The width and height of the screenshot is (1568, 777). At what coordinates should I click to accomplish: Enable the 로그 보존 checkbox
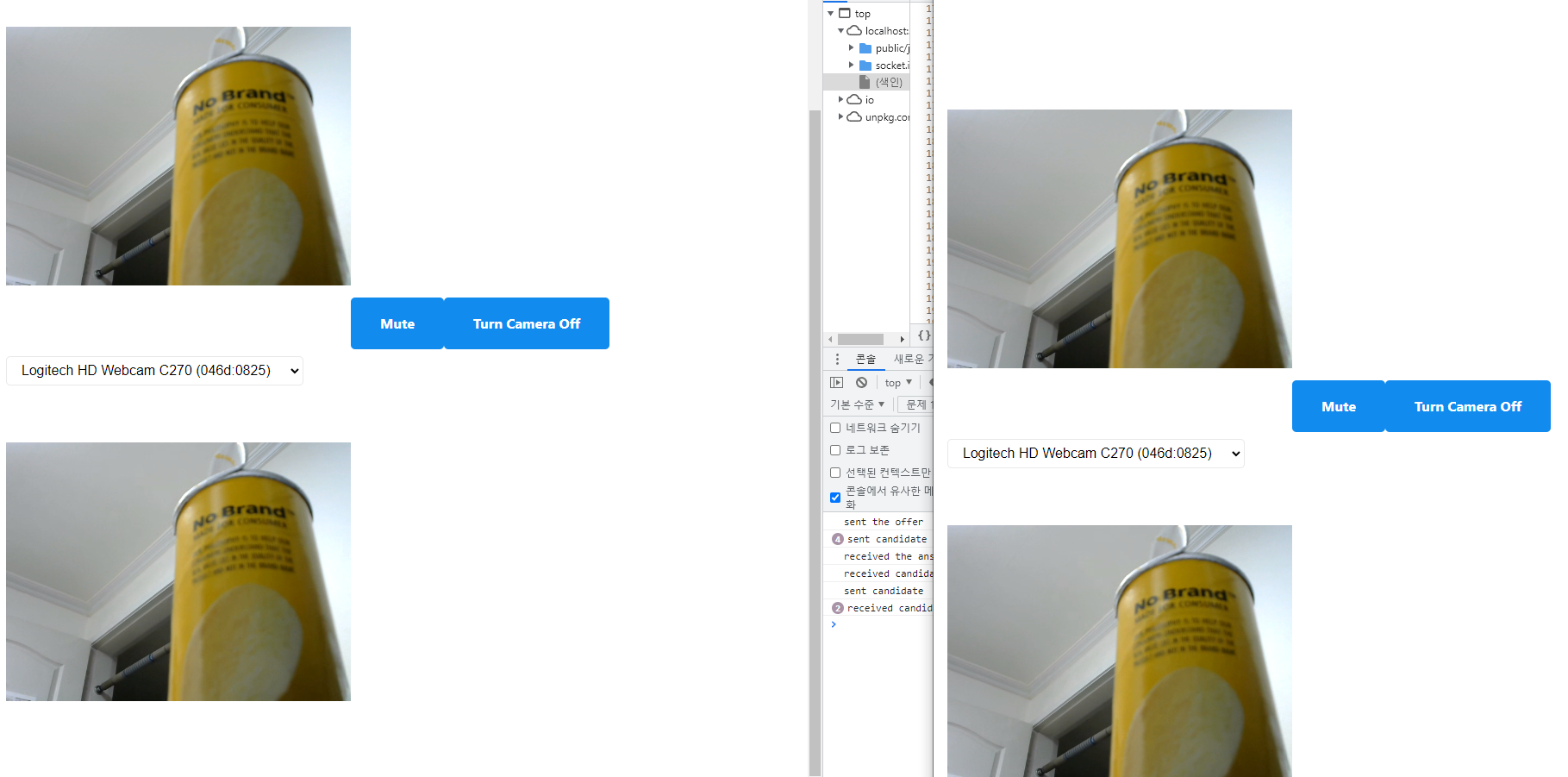point(835,450)
